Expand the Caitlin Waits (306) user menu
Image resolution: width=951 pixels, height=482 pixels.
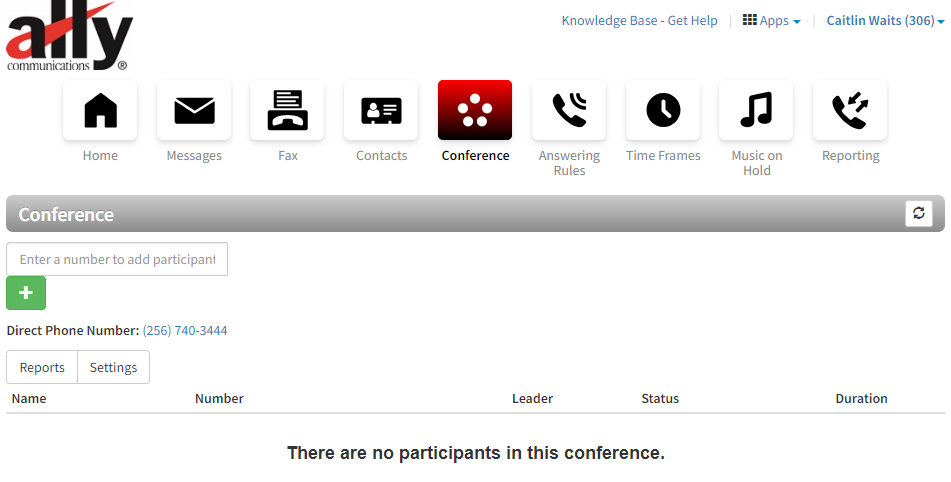[885, 21]
